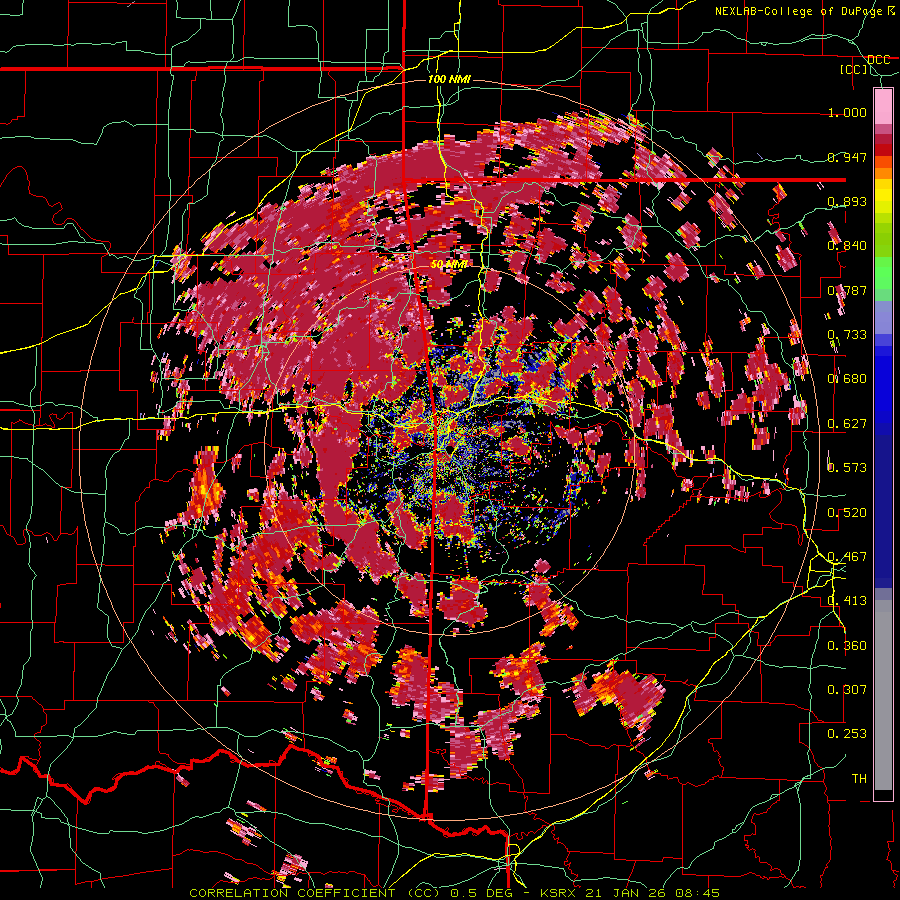Image resolution: width=900 pixels, height=900 pixels.
Task: Click the [CC] unit label
Action: [854, 69]
